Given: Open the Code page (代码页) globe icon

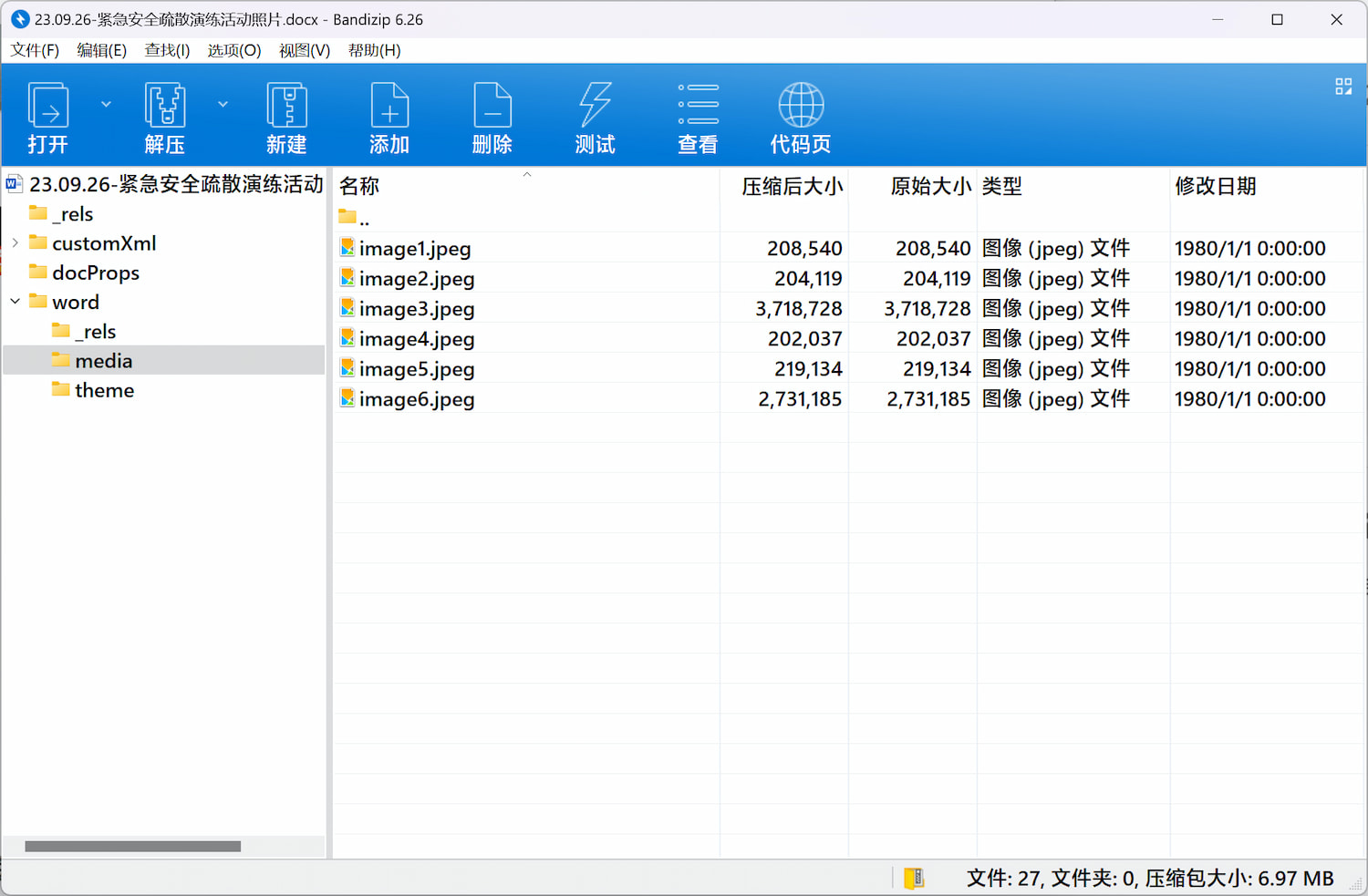Looking at the screenshot, I should (801, 117).
